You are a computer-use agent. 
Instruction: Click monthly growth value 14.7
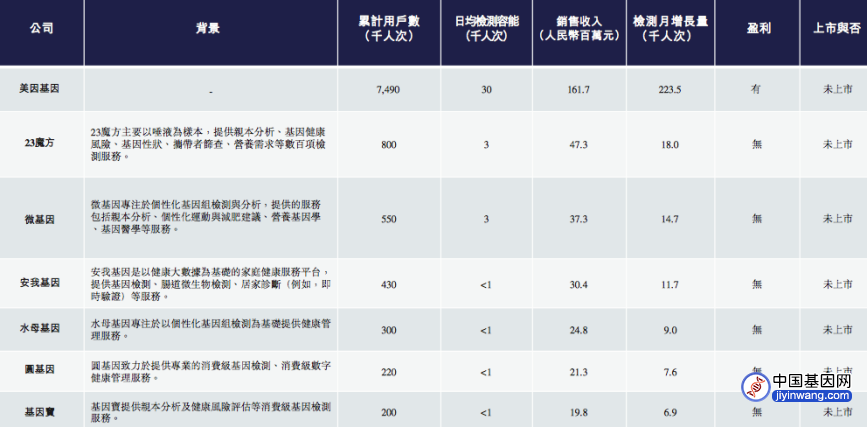tap(670, 219)
